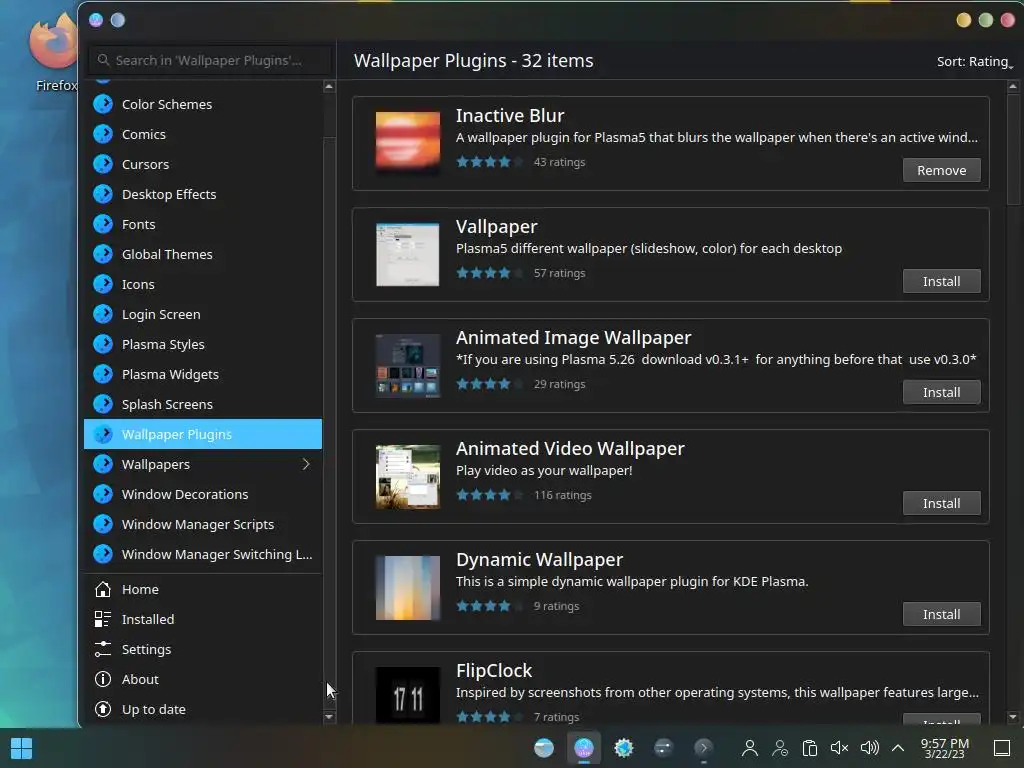This screenshot has width=1024, height=768.
Task: Show hidden system tray icons arrow
Action: (x=898, y=748)
